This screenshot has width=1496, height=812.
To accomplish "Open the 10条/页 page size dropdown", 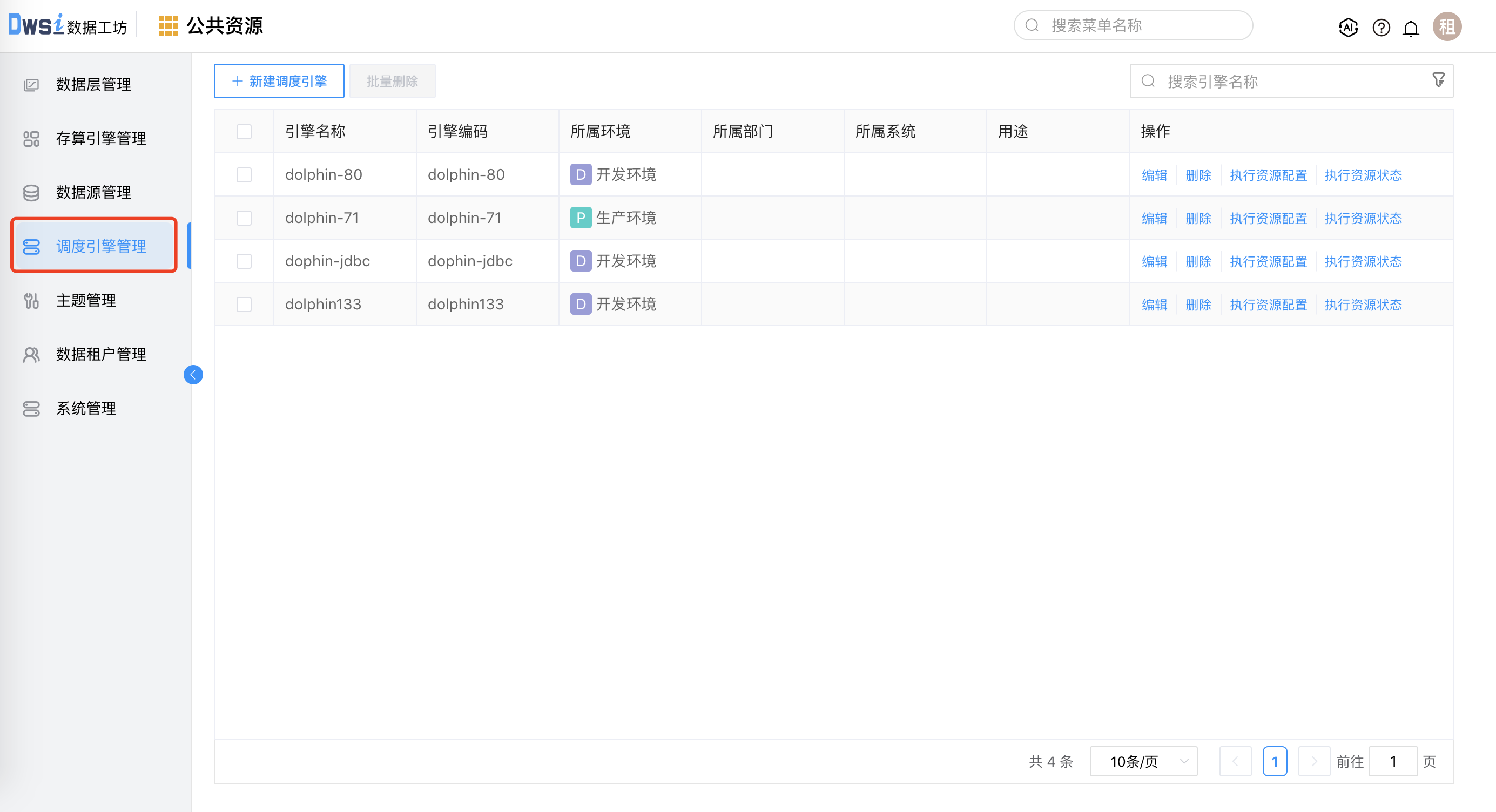I will (x=1142, y=761).
